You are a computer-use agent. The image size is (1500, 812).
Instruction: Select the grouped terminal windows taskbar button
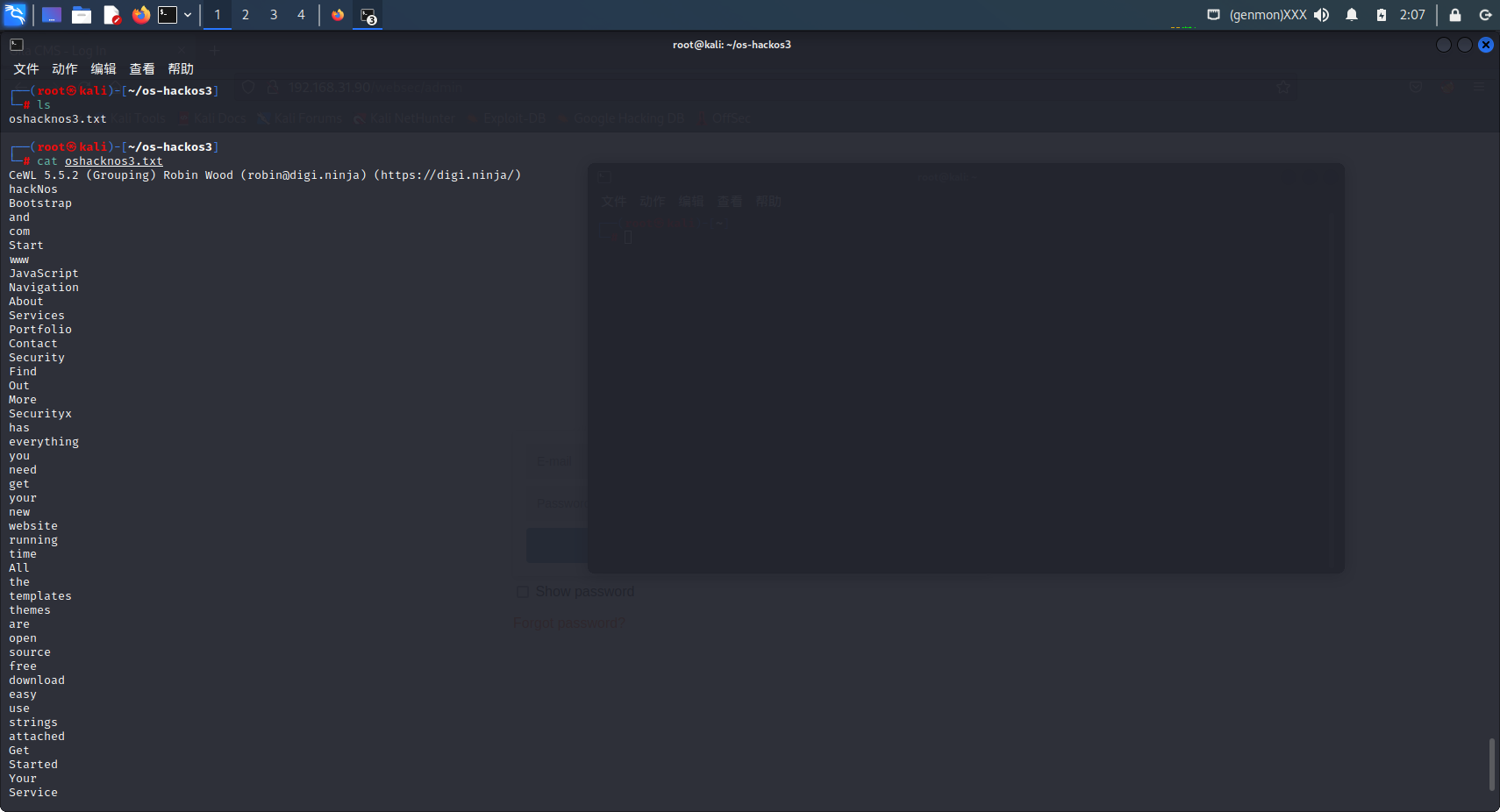tap(368, 15)
